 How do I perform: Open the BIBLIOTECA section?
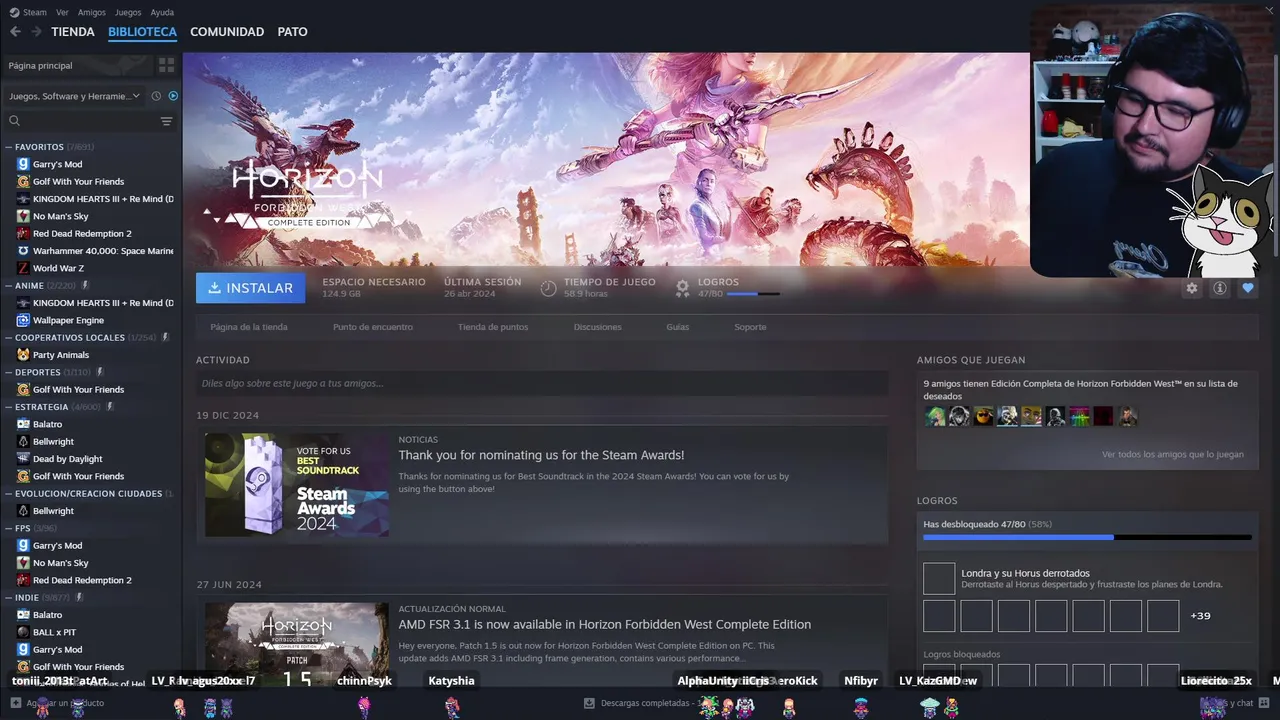pos(142,32)
